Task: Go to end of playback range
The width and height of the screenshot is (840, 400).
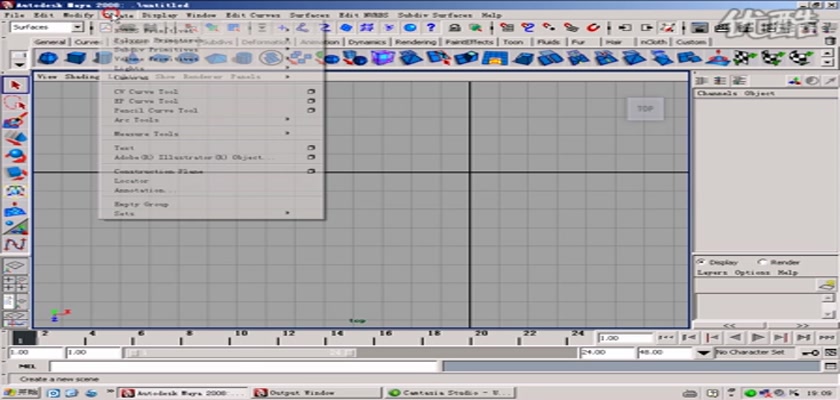Action: click(x=826, y=337)
